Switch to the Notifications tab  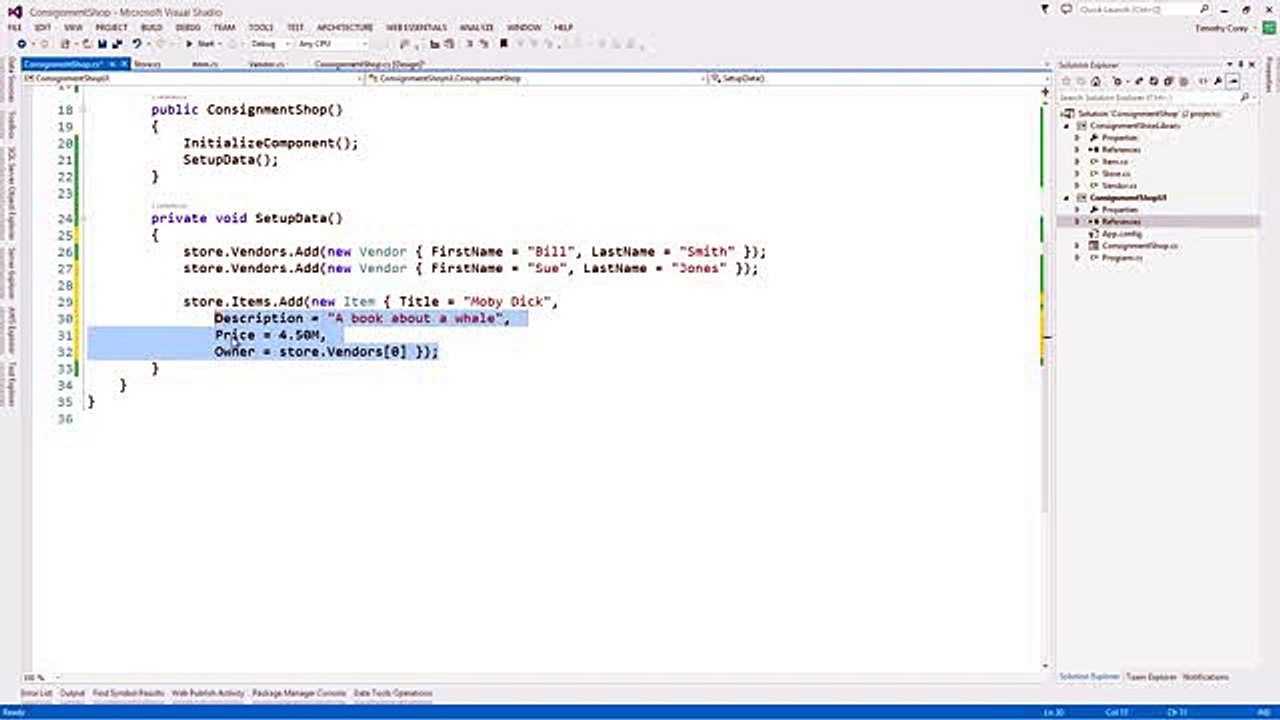(1205, 677)
